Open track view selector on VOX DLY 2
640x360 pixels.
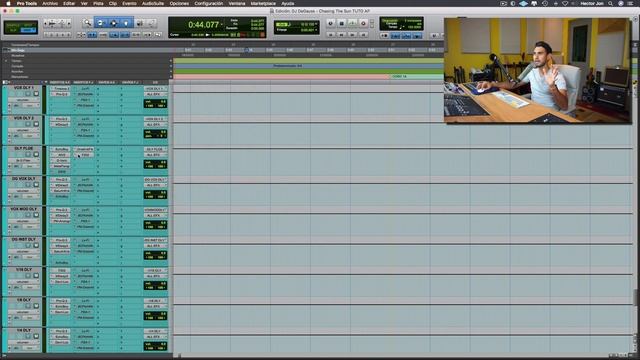23,130
